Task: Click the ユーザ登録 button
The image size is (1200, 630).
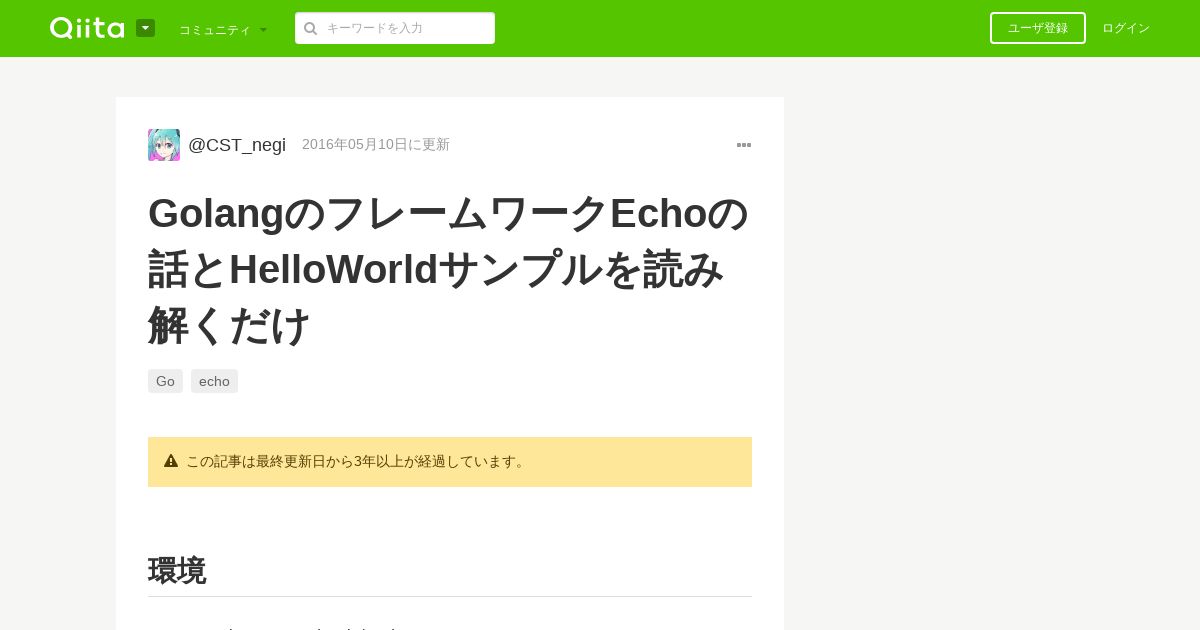Action: (x=1038, y=28)
